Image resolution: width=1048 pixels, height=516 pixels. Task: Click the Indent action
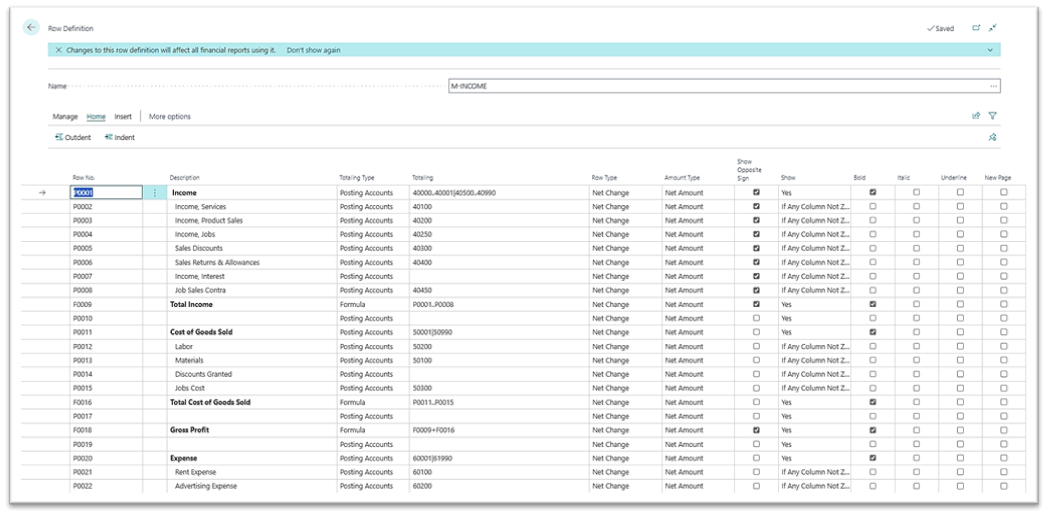(119, 138)
